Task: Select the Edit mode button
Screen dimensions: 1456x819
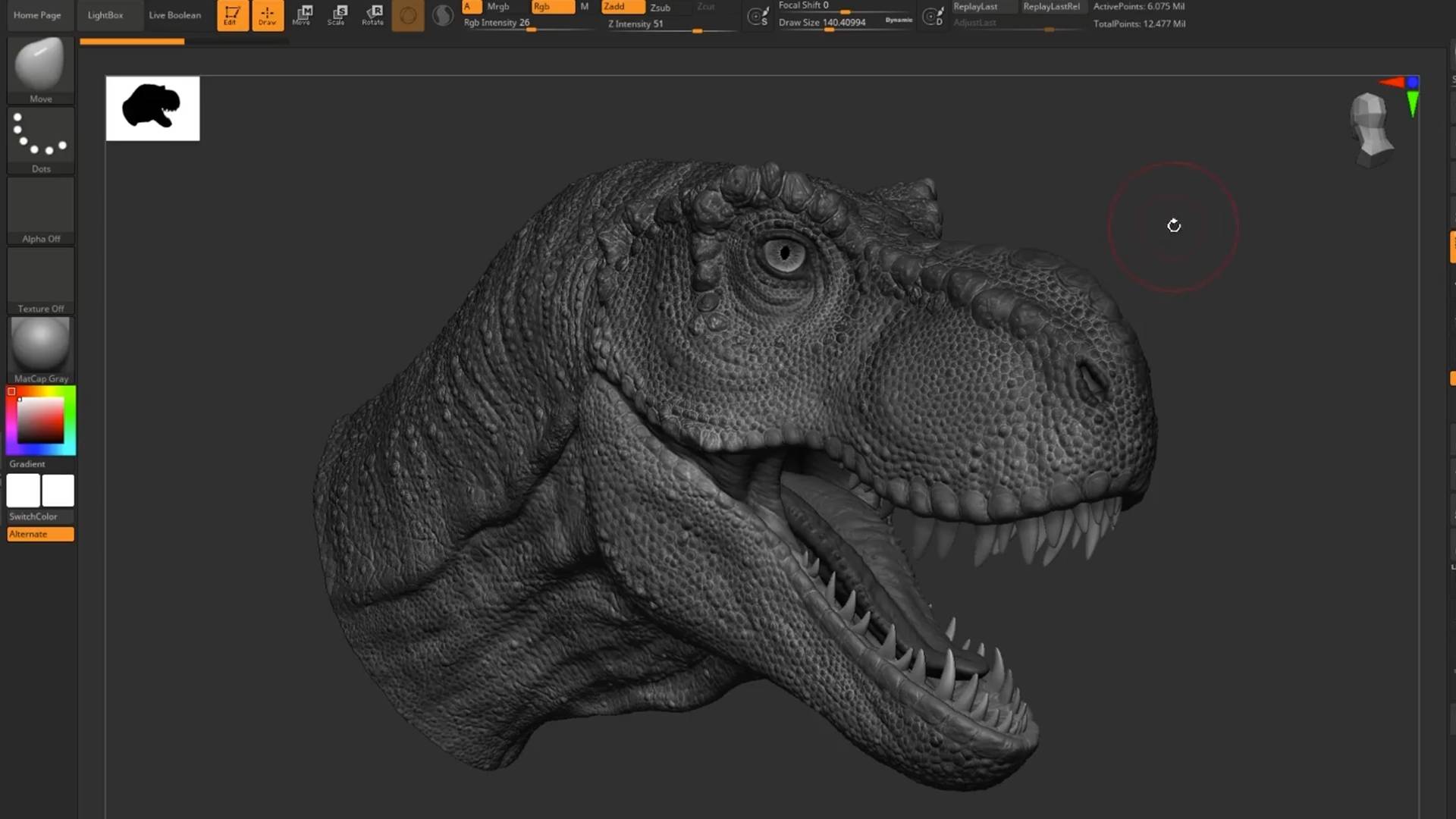Action: [232, 15]
